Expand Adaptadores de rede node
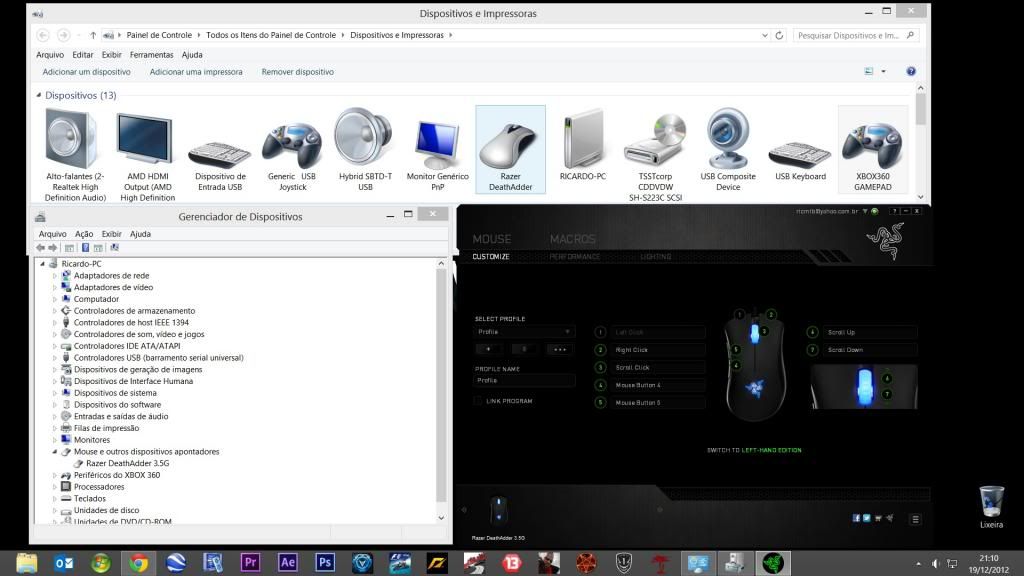 click(55, 276)
